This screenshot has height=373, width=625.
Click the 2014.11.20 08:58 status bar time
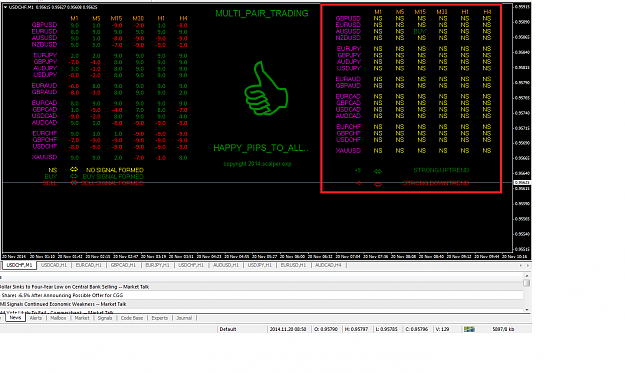pos(288,329)
